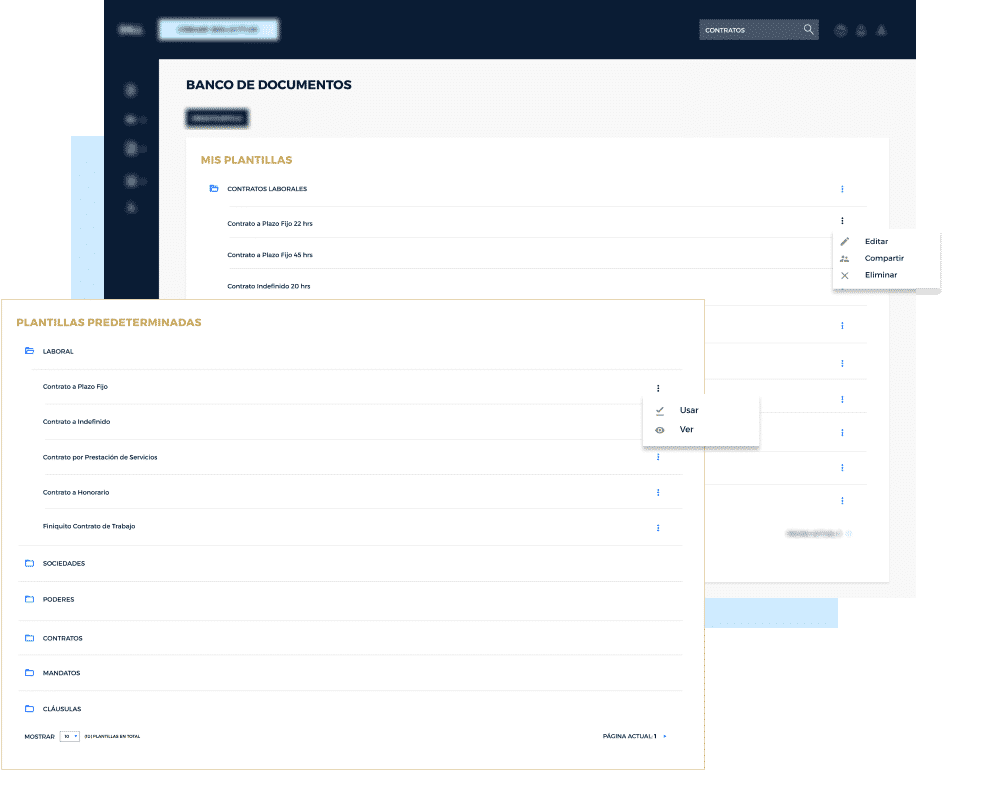
Task: Click the topmost sidebar icon
Action: coord(131,90)
